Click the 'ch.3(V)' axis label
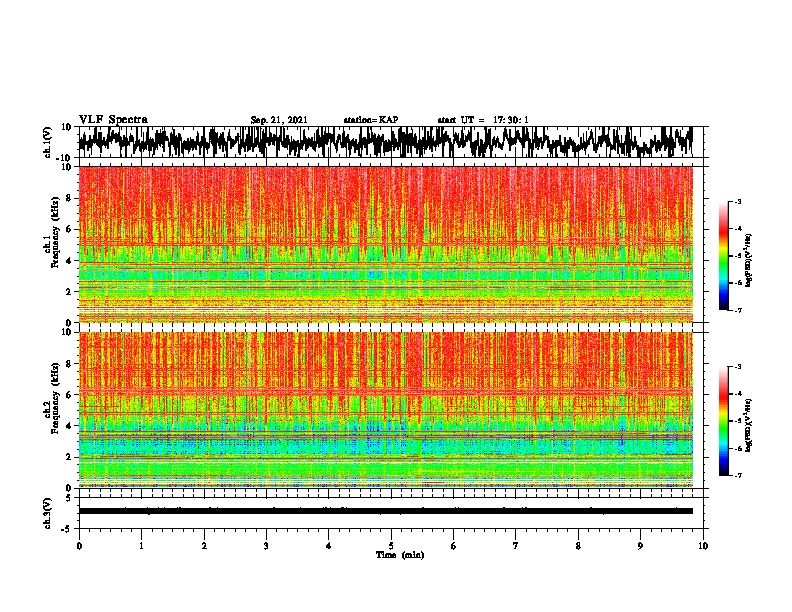Screen dimensions: 792x612 pos(48,513)
